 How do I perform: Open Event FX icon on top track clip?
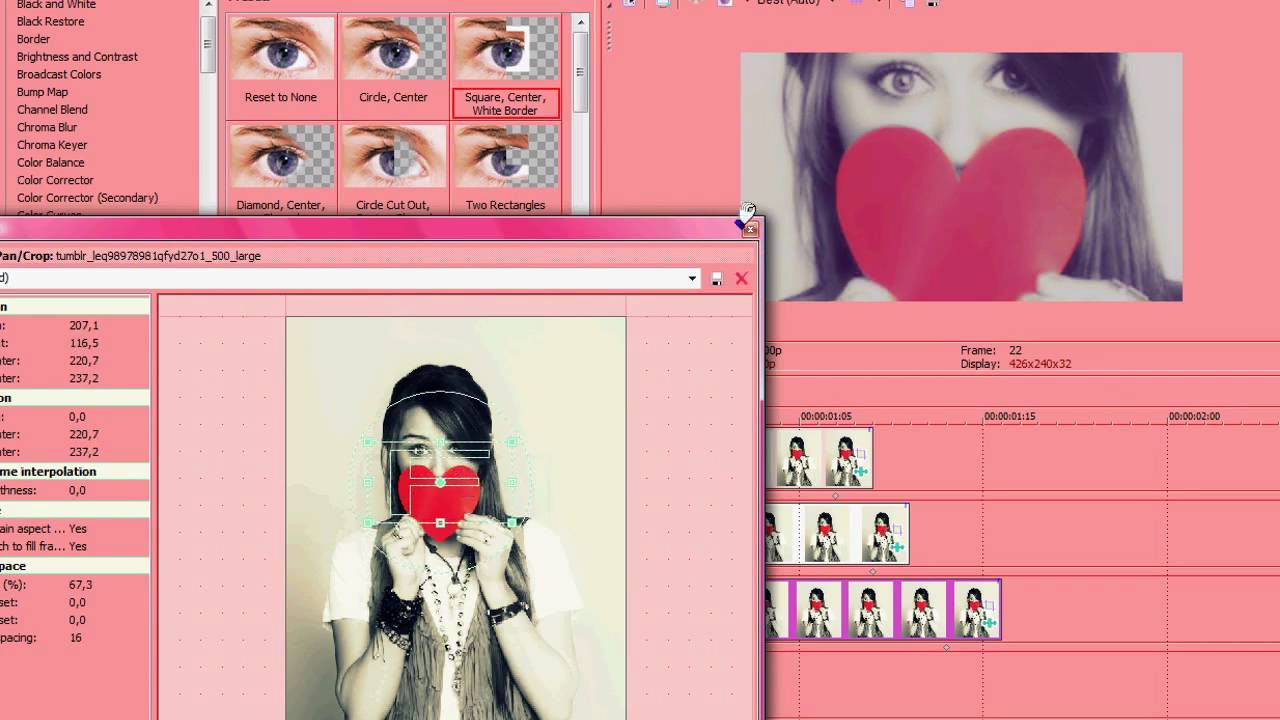[861, 471]
